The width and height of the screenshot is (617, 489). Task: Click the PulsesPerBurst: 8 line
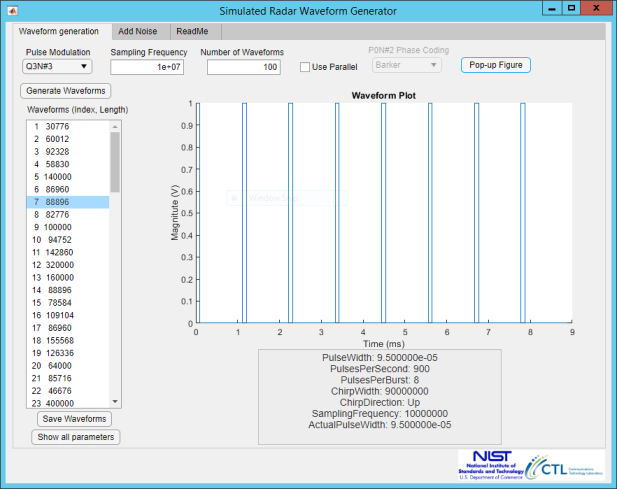click(x=380, y=380)
